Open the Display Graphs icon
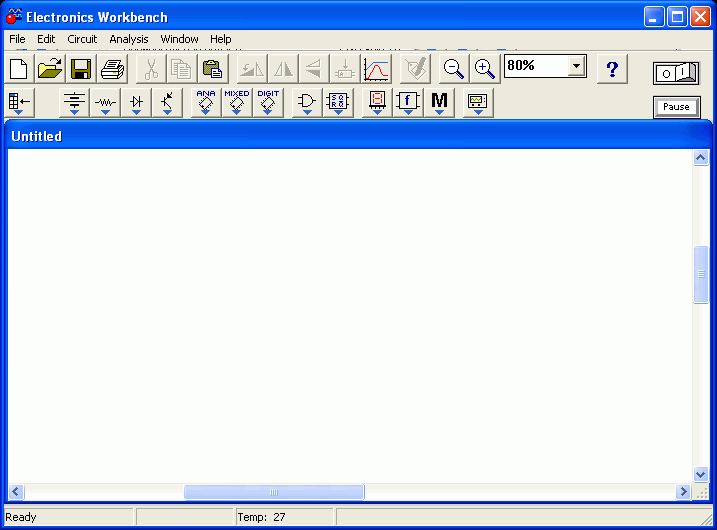 (376, 69)
